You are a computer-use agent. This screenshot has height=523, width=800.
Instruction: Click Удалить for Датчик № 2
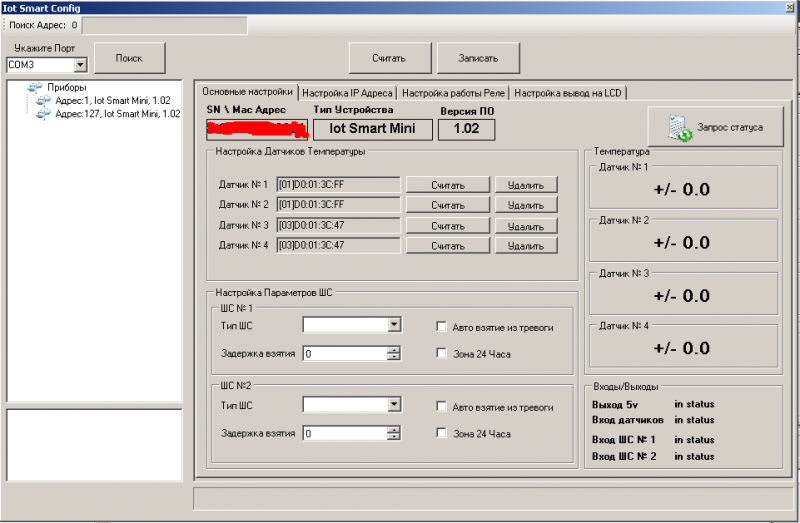click(x=526, y=205)
